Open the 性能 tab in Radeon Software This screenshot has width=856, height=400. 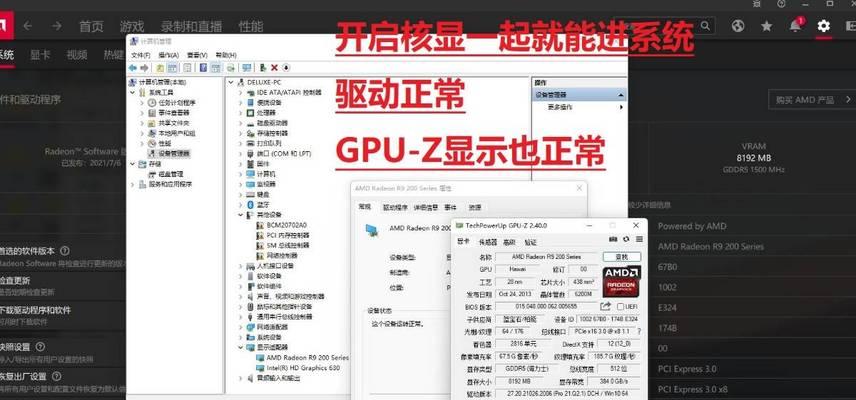[251, 26]
